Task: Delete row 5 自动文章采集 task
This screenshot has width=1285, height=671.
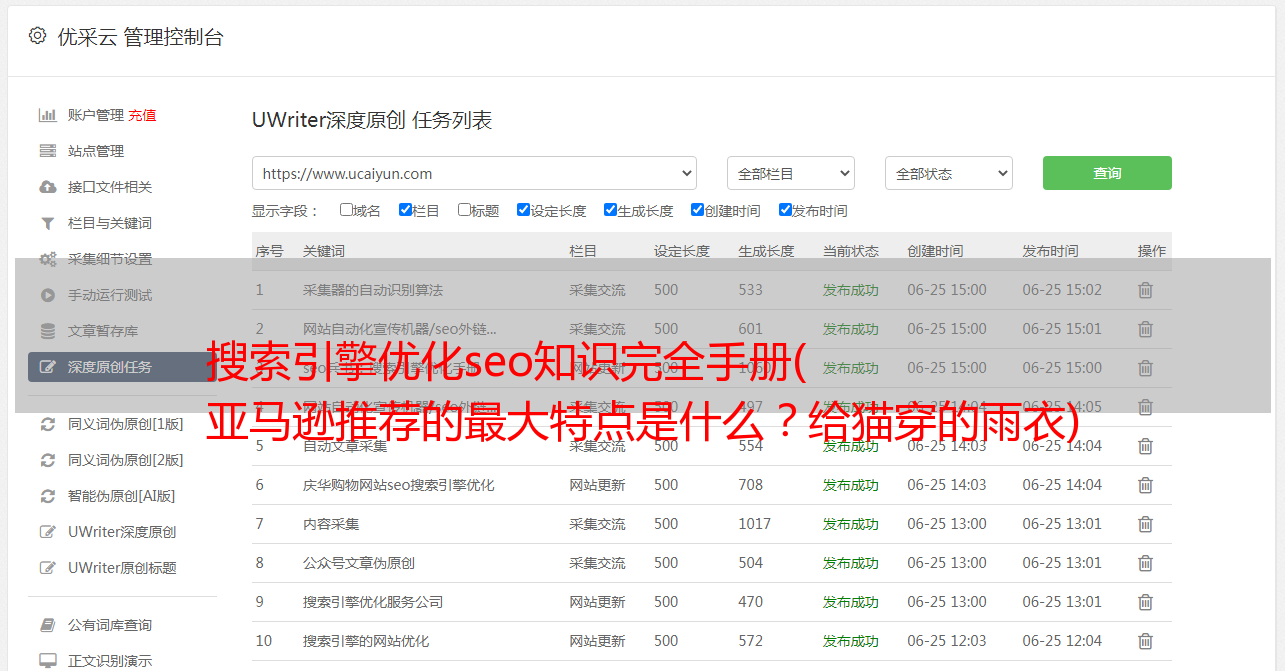Action: coord(1146,446)
